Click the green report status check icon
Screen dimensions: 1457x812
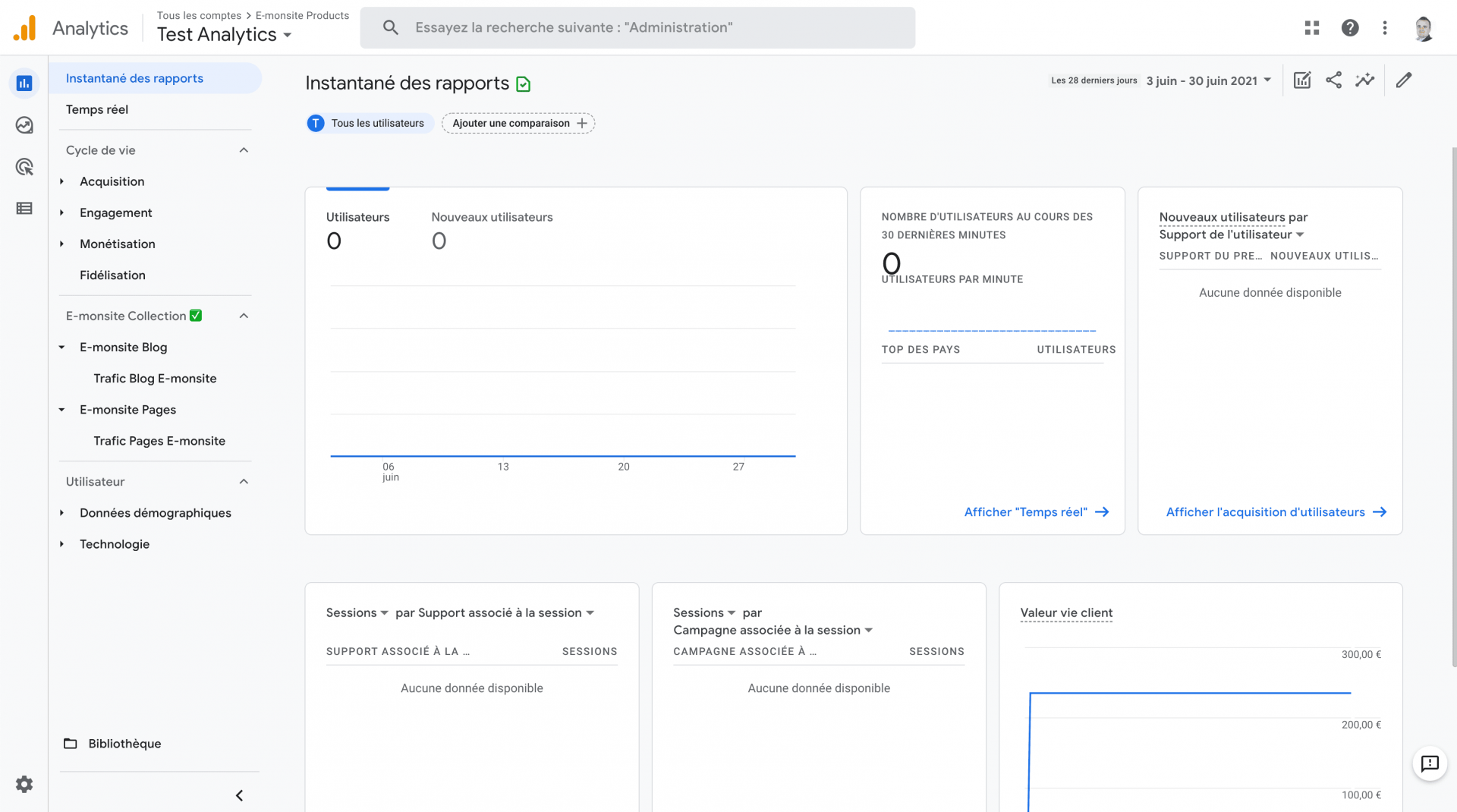(524, 84)
